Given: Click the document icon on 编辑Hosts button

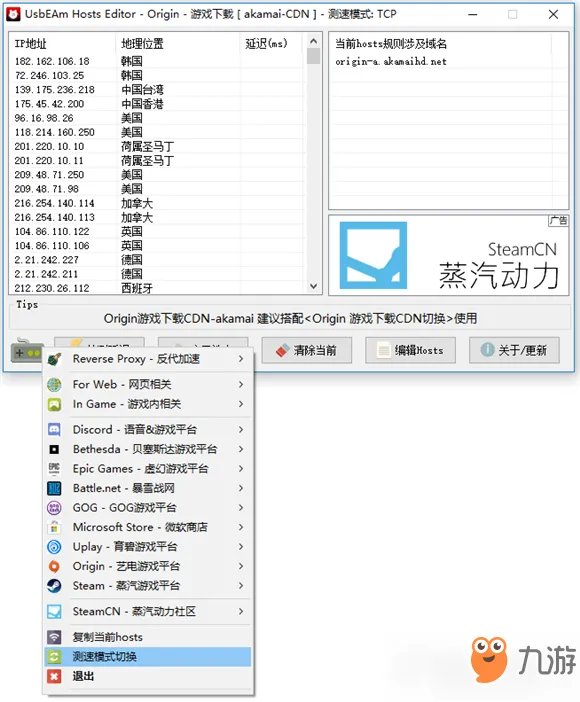Looking at the screenshot, I should (x=384, y=350).
